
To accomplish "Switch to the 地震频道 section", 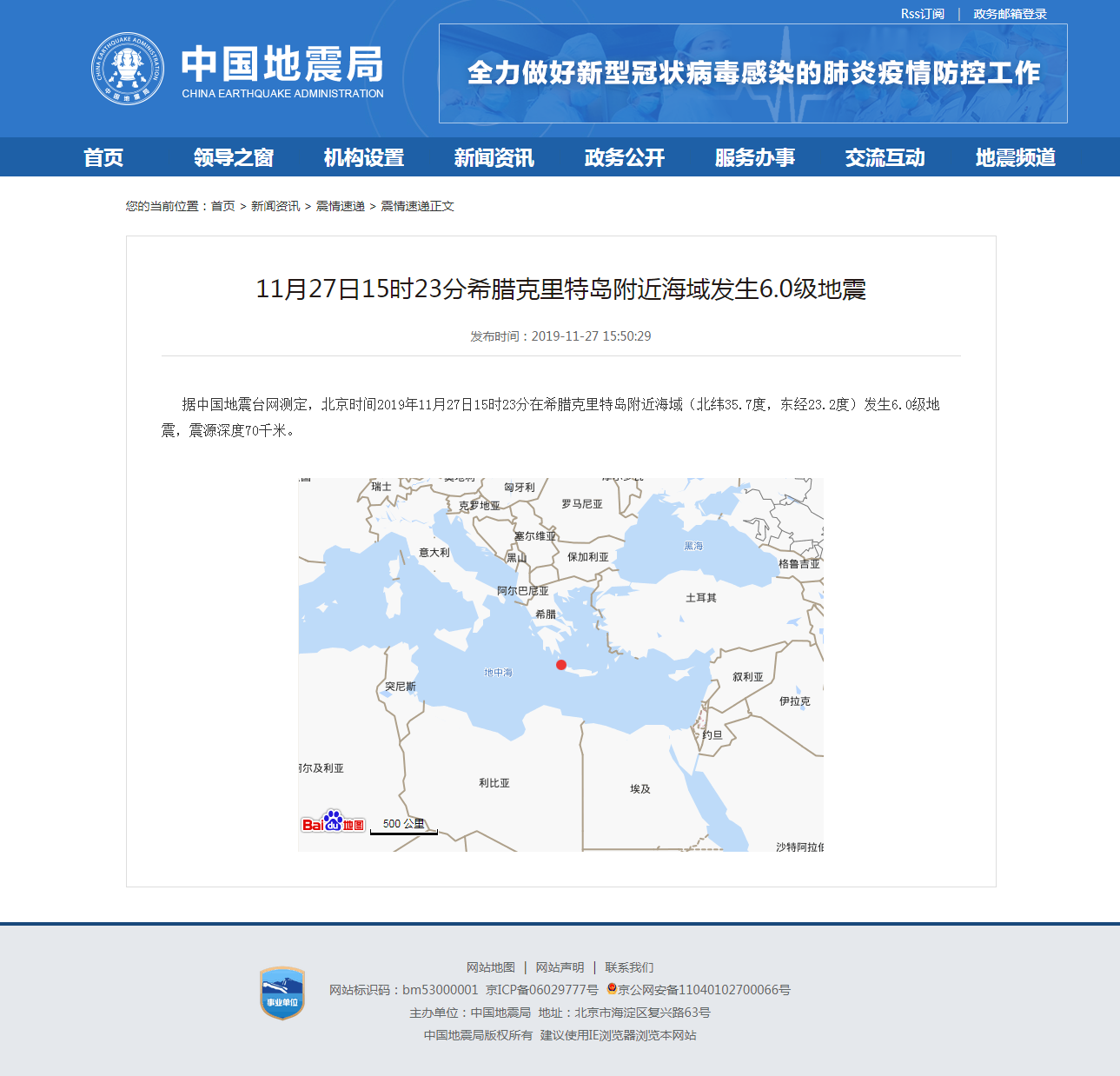I will (x=1016, y=157).
